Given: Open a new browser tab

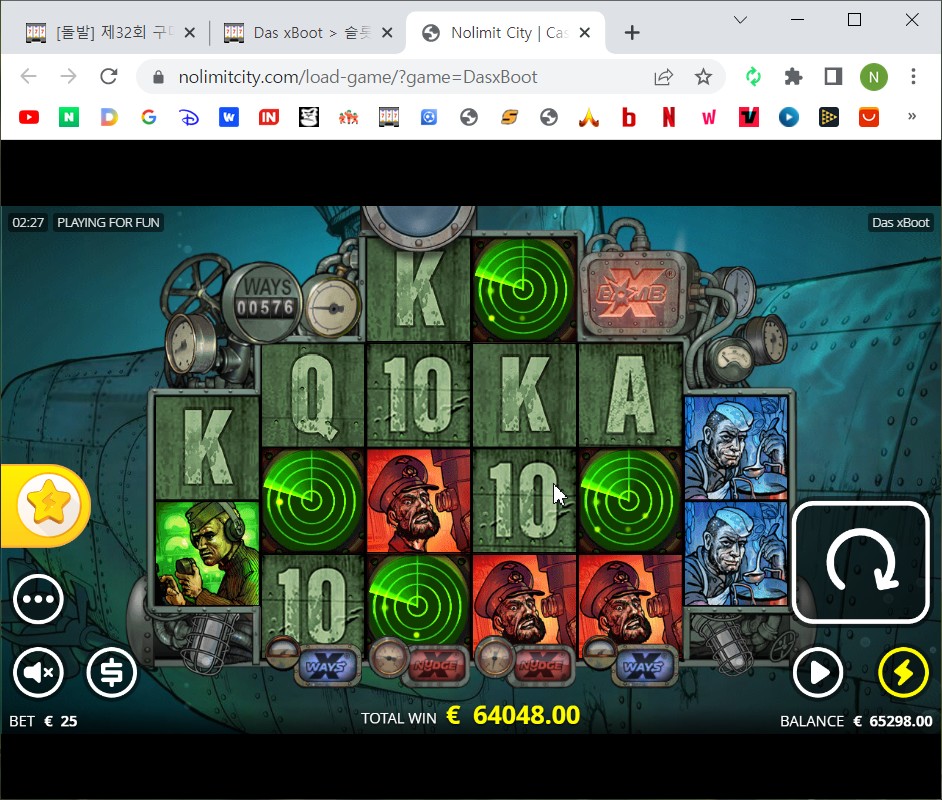Looking at the screenshot, I should tap(632, 32).
